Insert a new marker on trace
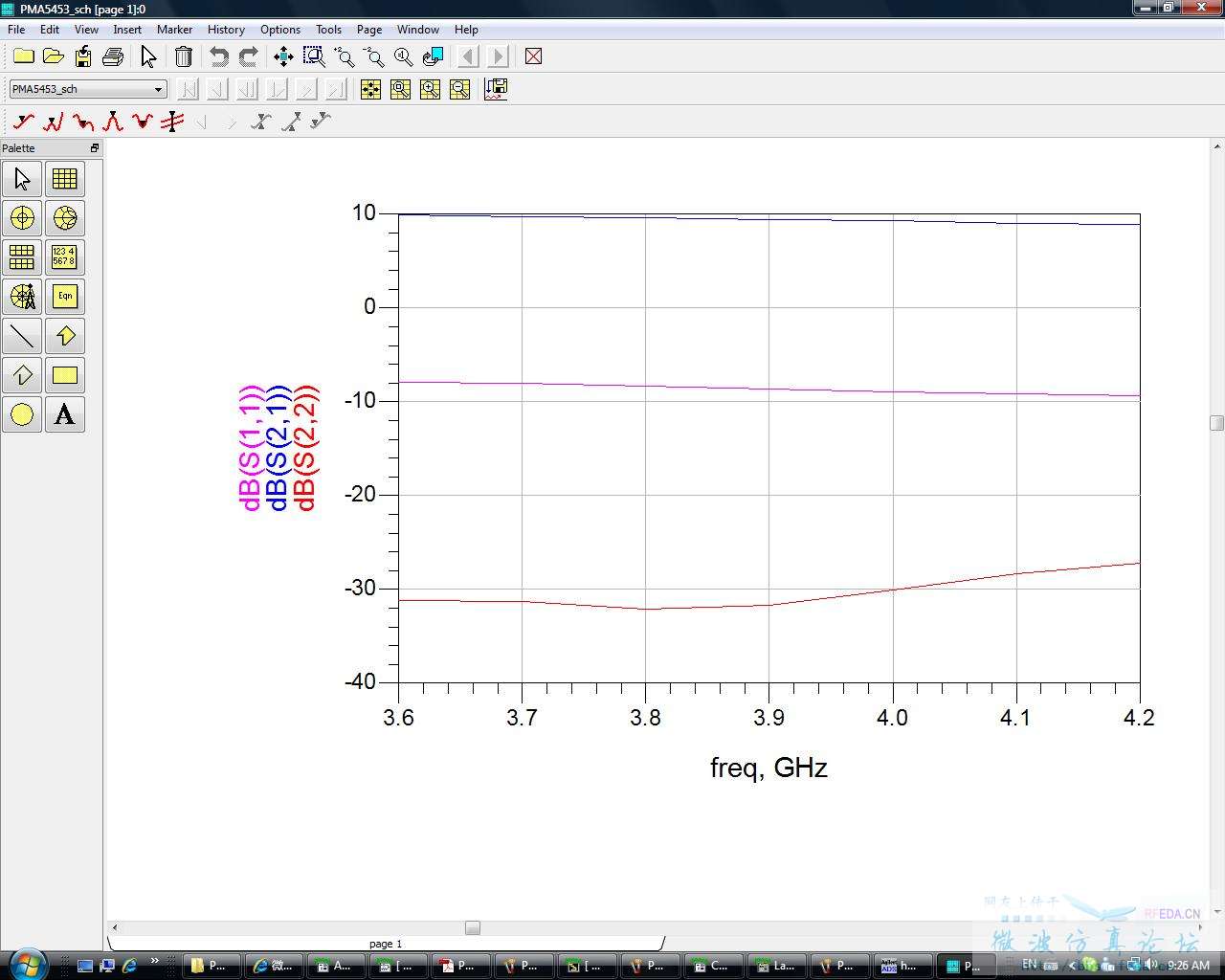This screenshot has width=1225, height=980. point(24,122)
